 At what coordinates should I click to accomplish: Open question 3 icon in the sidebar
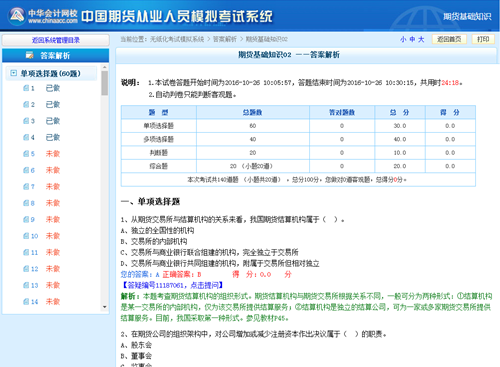[26, 121]
